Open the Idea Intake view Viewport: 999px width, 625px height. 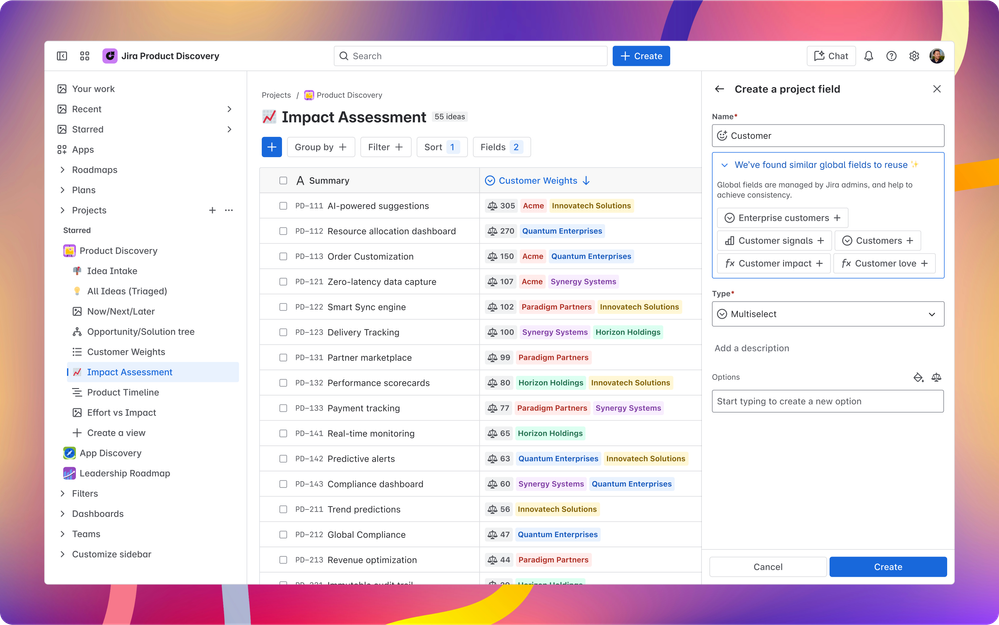point(112,271)
